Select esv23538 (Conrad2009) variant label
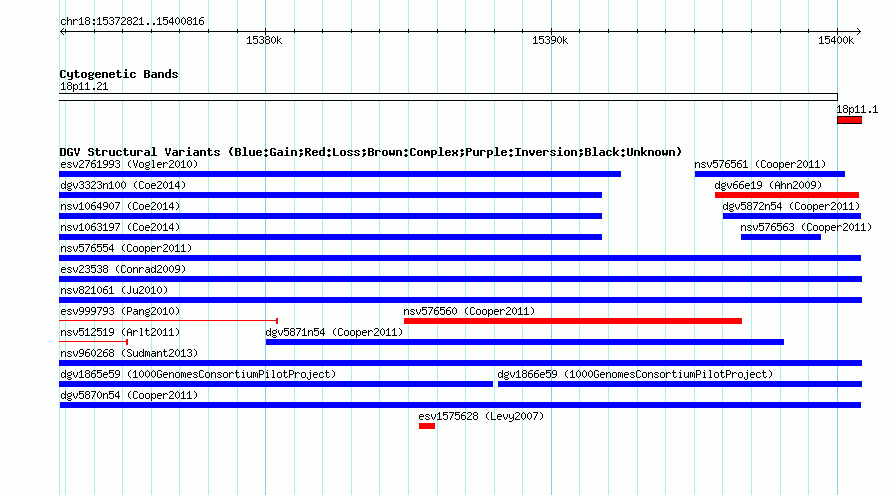 click(x=123, y=269)
